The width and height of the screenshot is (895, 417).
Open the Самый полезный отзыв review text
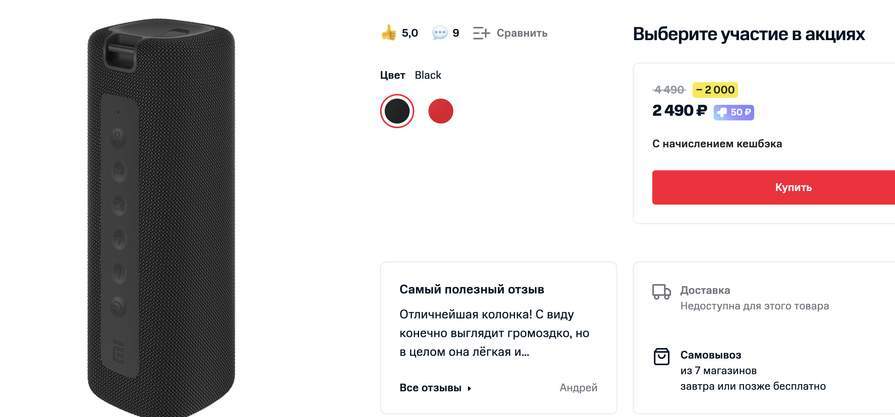coord(495,333)
